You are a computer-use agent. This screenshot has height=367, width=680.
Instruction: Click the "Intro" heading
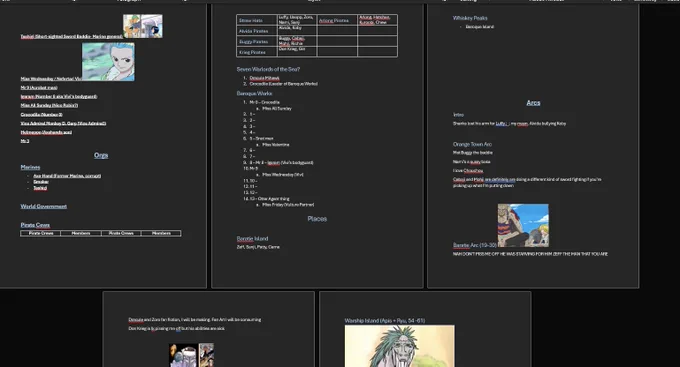[x=458, y=115]
